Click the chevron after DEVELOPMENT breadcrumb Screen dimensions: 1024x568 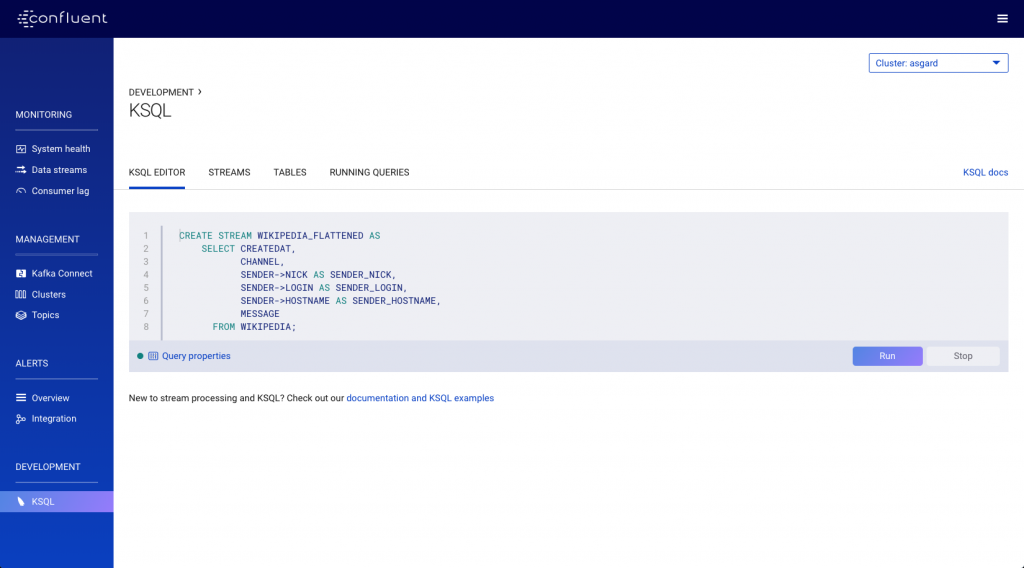(x=200, y=92)
